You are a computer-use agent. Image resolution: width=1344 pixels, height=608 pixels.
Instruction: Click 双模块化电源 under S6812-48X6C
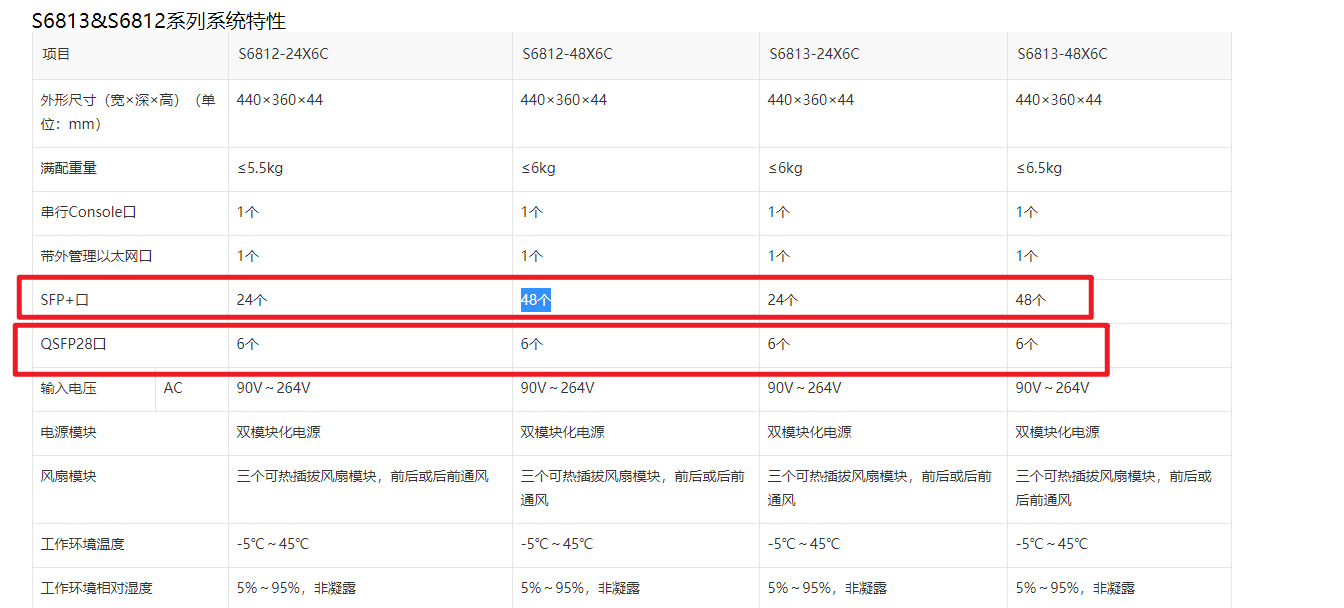563,432
